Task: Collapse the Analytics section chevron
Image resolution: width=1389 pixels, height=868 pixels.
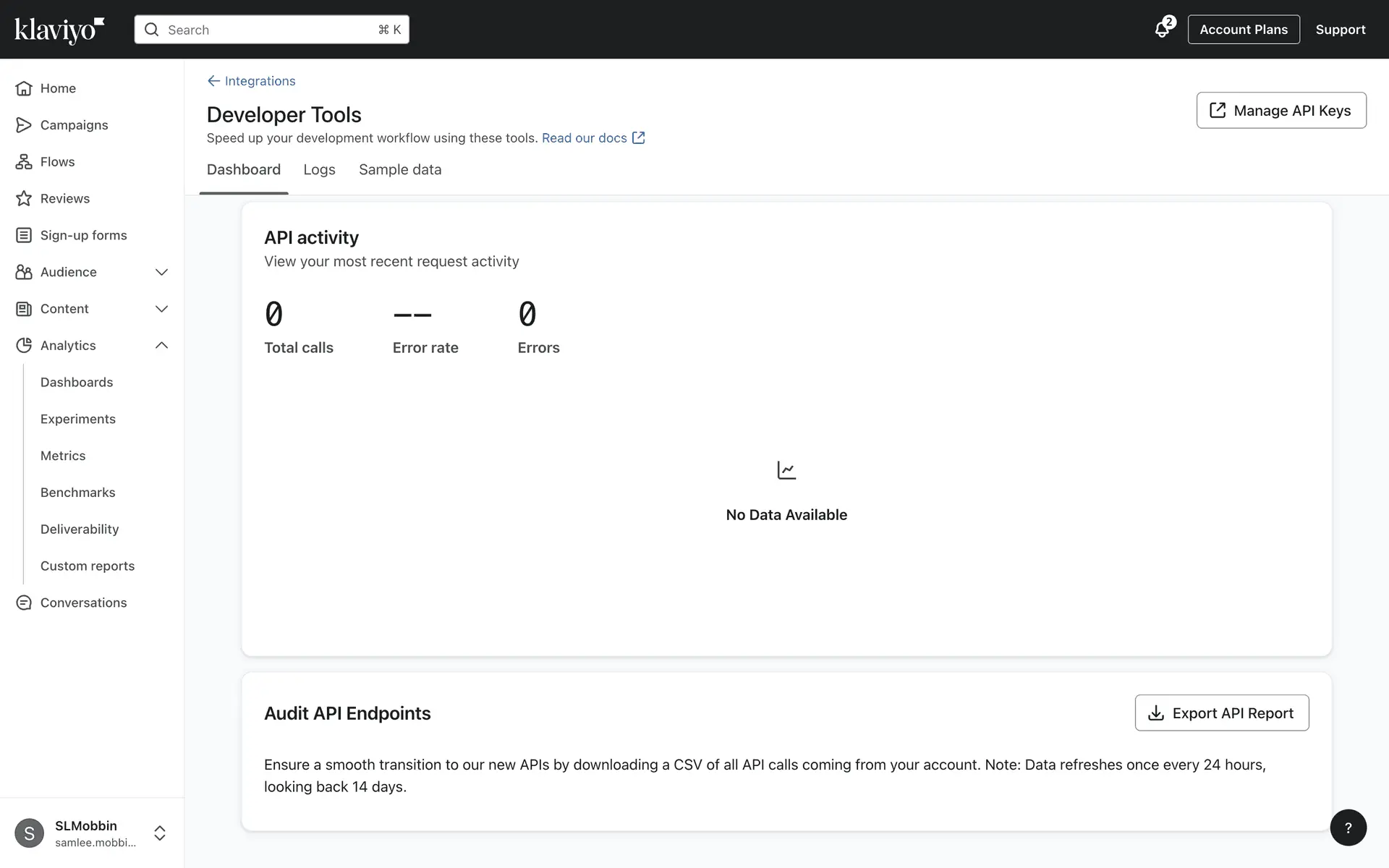Action: pyautogui.click(x=161, y=346)
